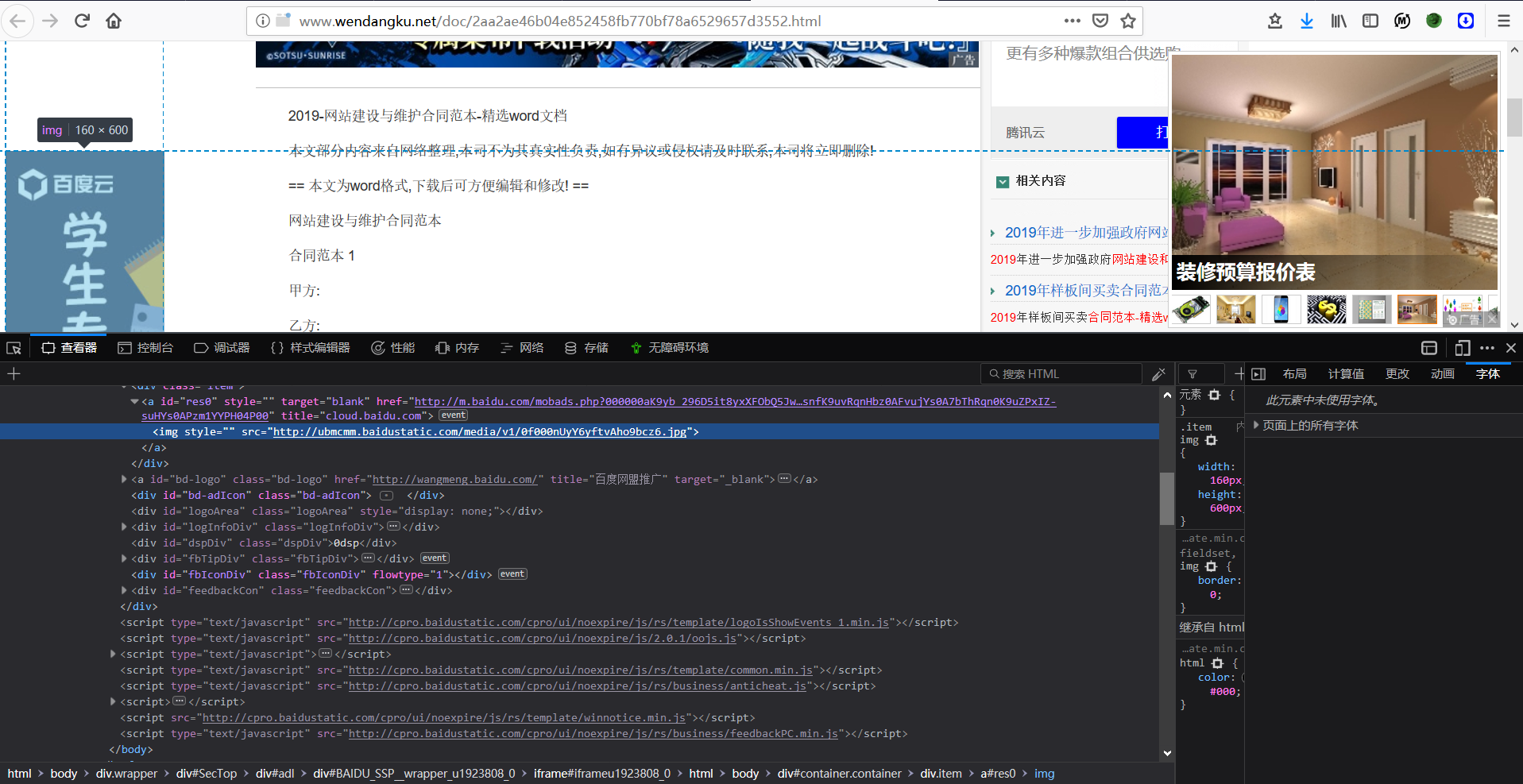Switch to the 样式编辑器 tab

click(311, 348)
